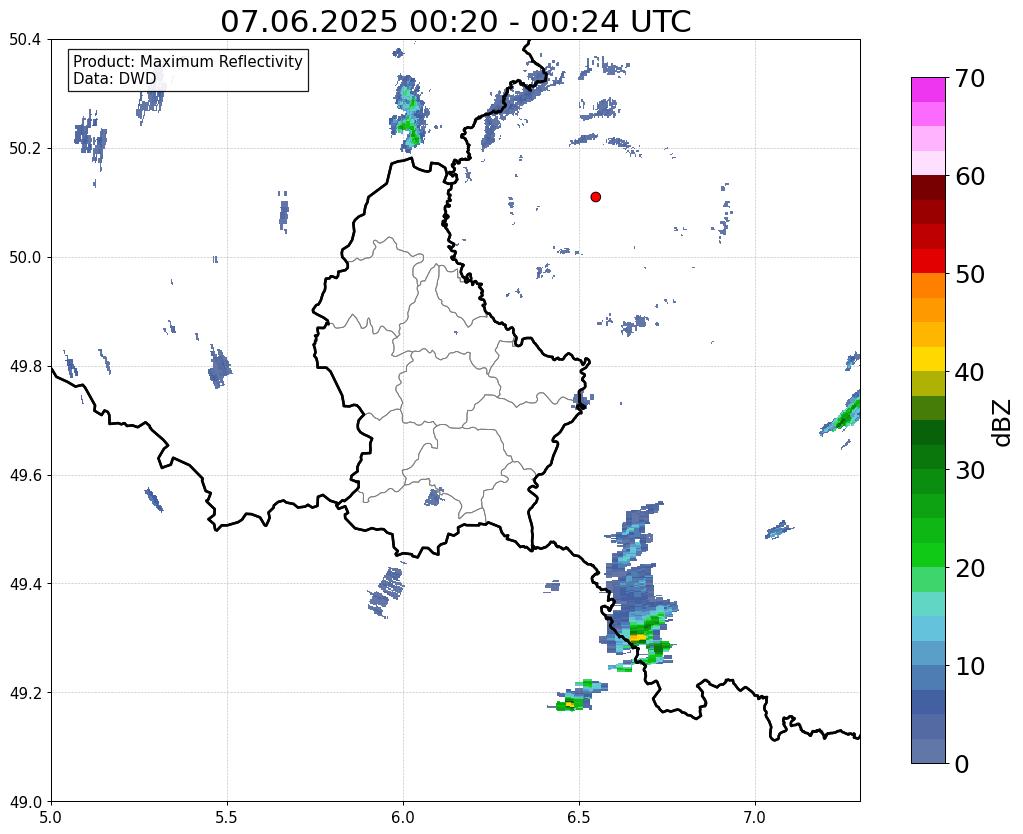Viewport: 1023px width, 834px height.
Task: Click the 0 tick label on colorbar
Action: pos(962,764)
